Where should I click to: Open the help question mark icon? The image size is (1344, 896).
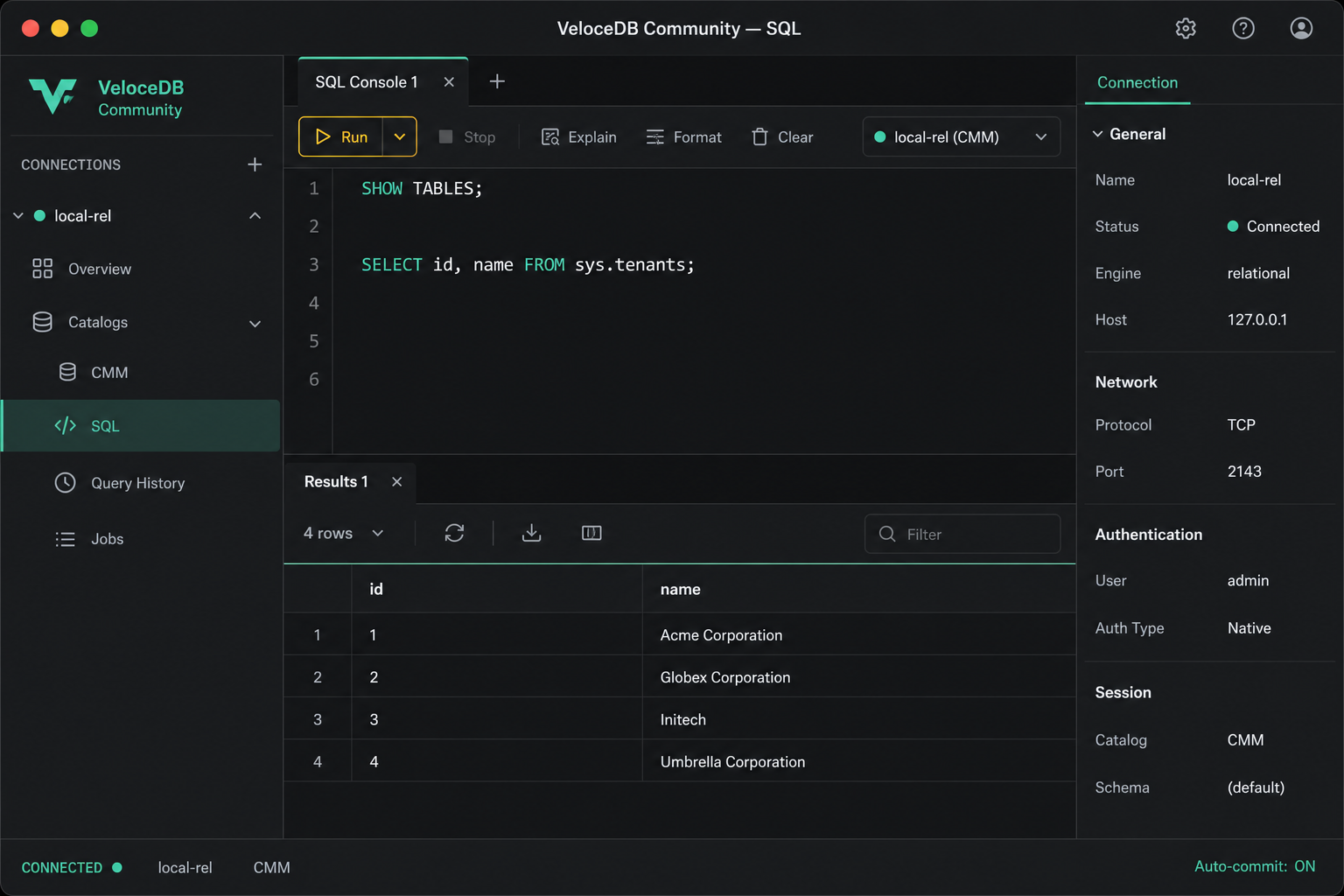pos(1243,28)
